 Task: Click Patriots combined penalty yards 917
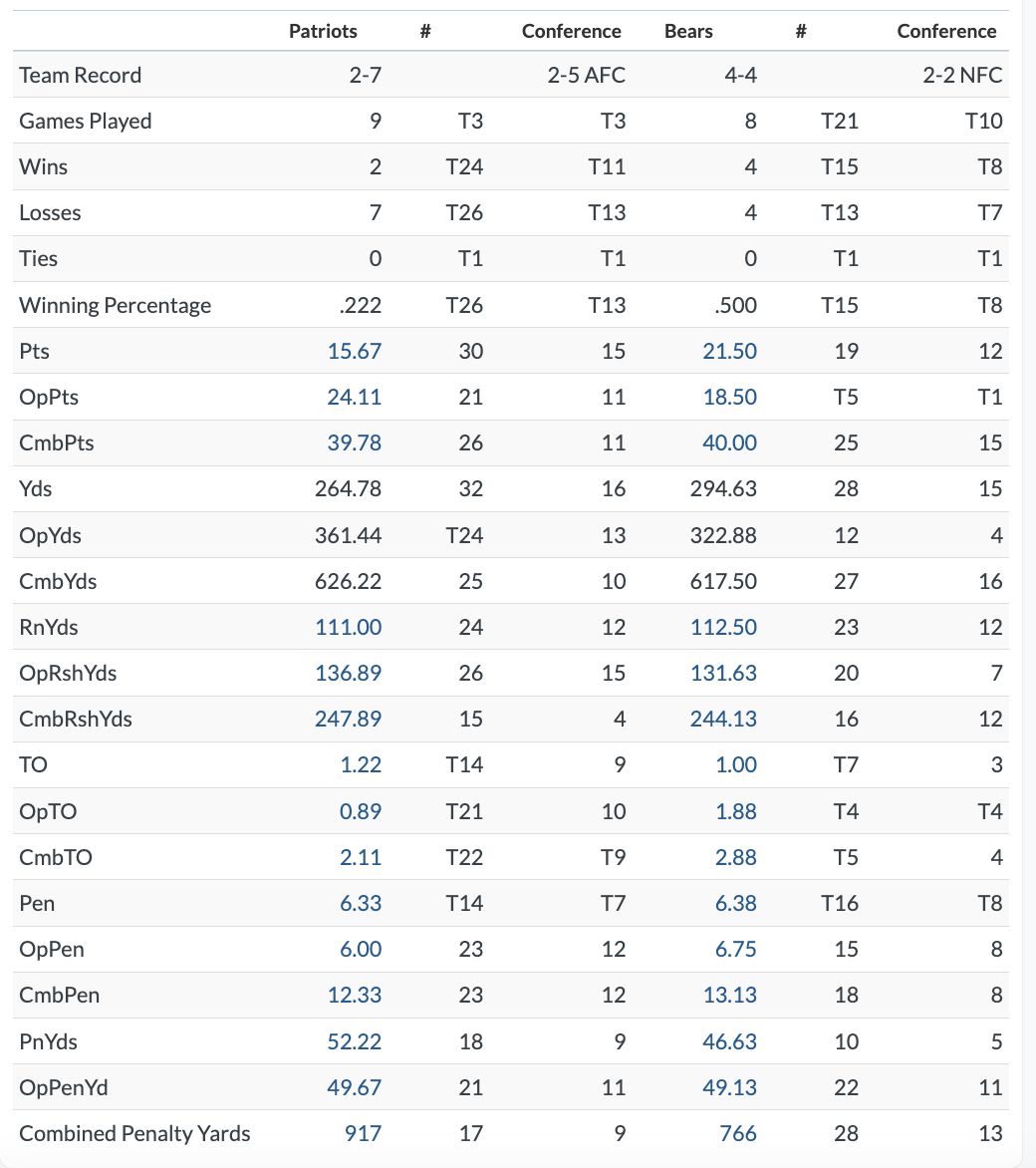click(x=364, y=1133)
